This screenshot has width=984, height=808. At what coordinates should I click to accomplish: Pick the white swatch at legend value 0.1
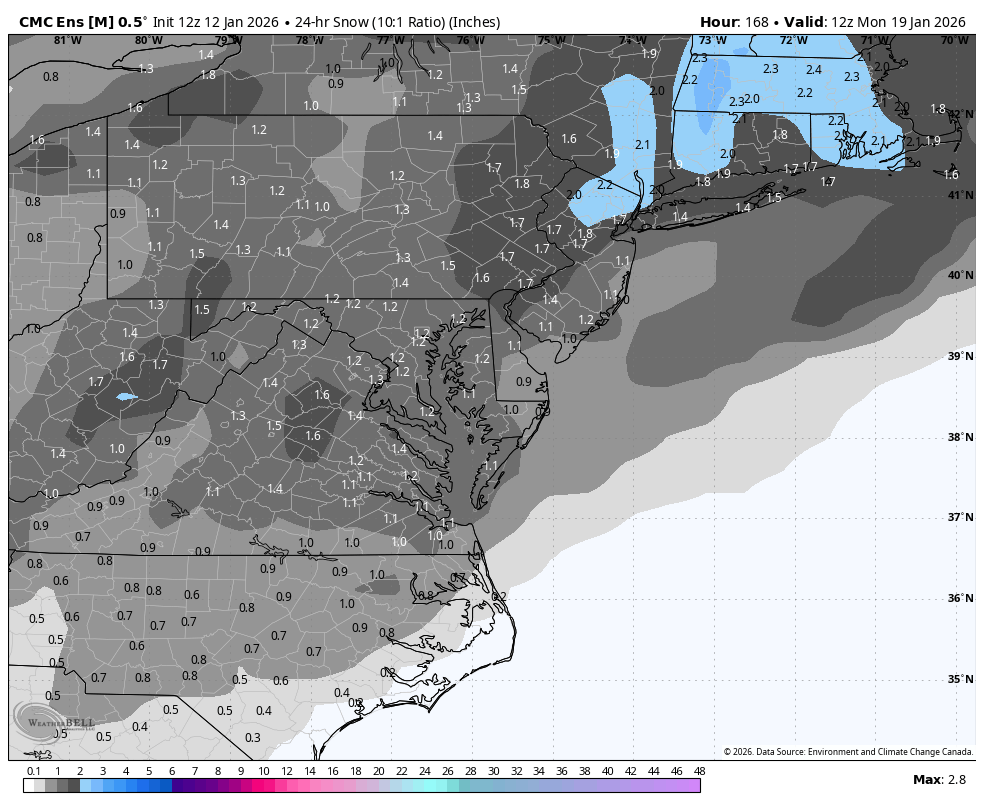pyautogui.click(x=29, y=786)
